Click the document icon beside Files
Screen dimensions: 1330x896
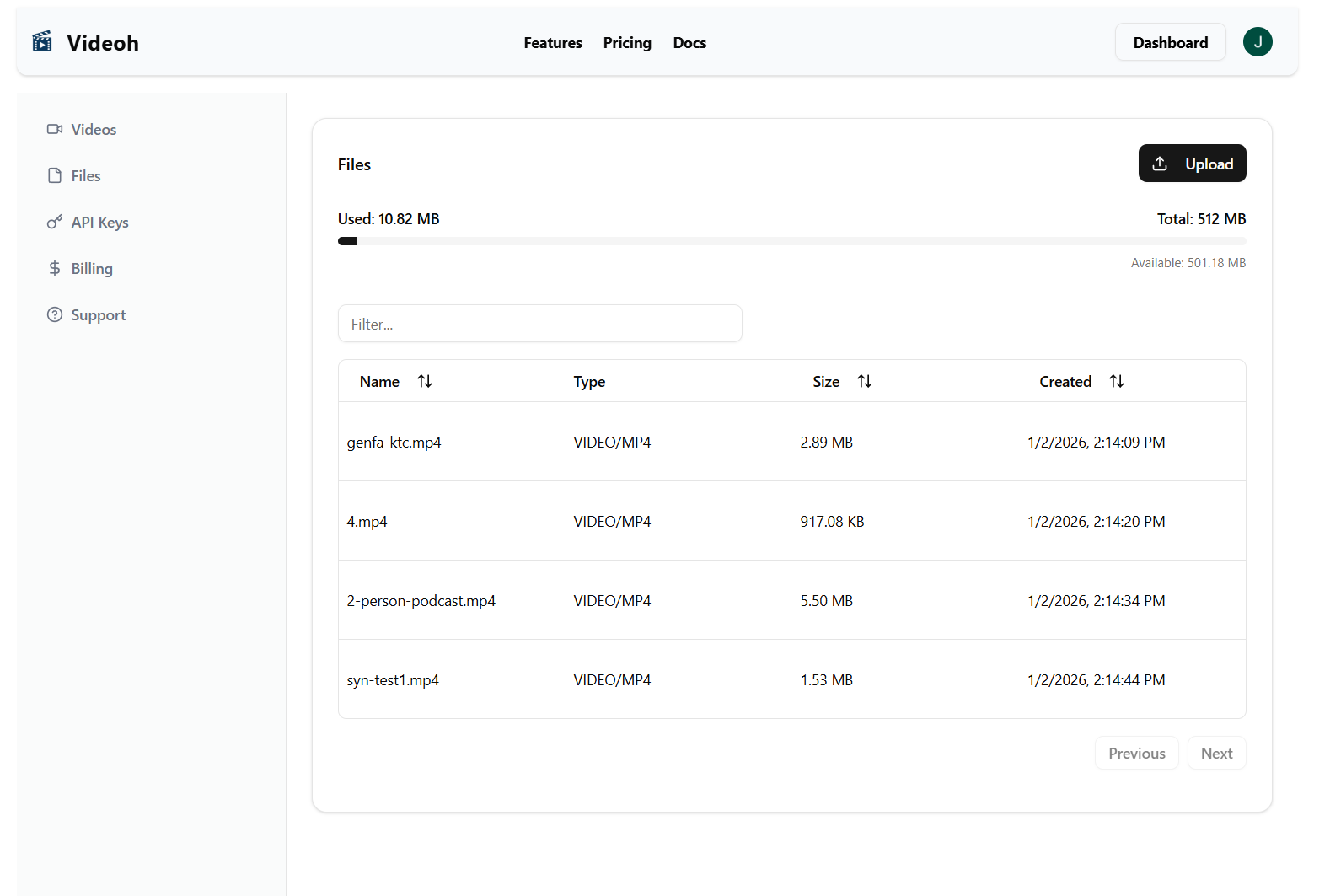pyautogui.click(x=55, y=175)
